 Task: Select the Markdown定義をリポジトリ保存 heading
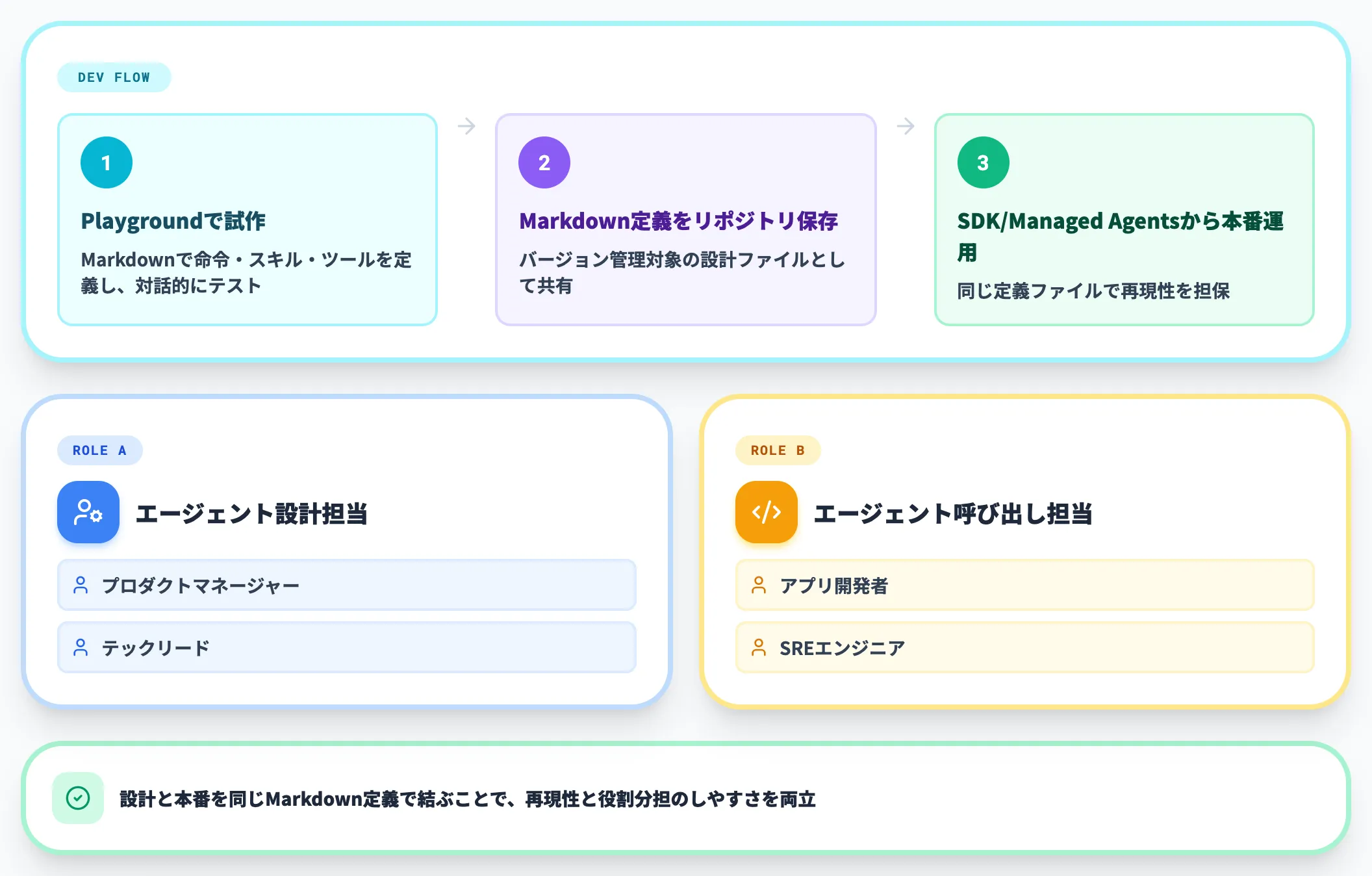(x=679, y=221)
